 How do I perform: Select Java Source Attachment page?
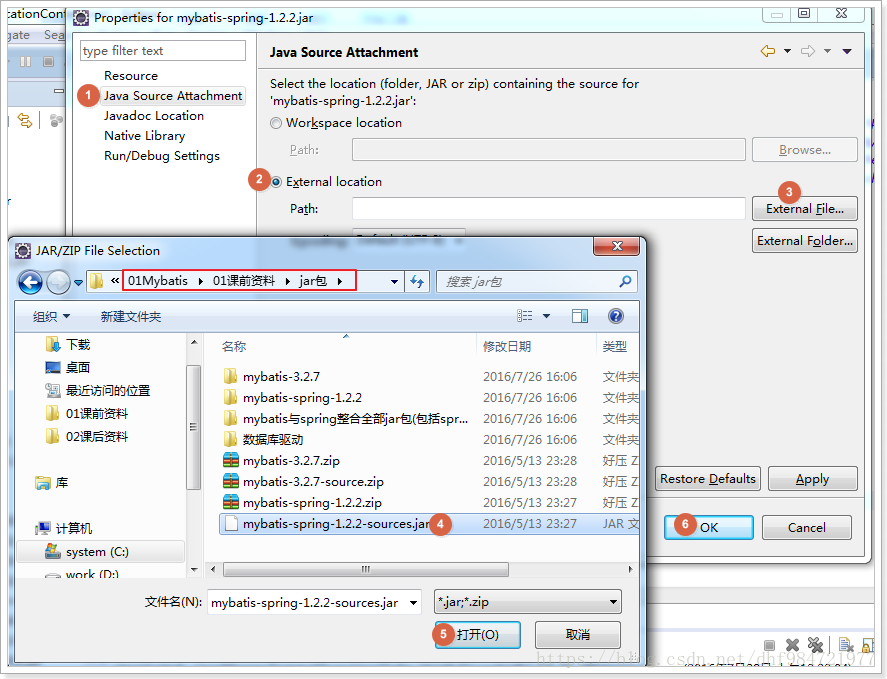[x=173, y=96]
